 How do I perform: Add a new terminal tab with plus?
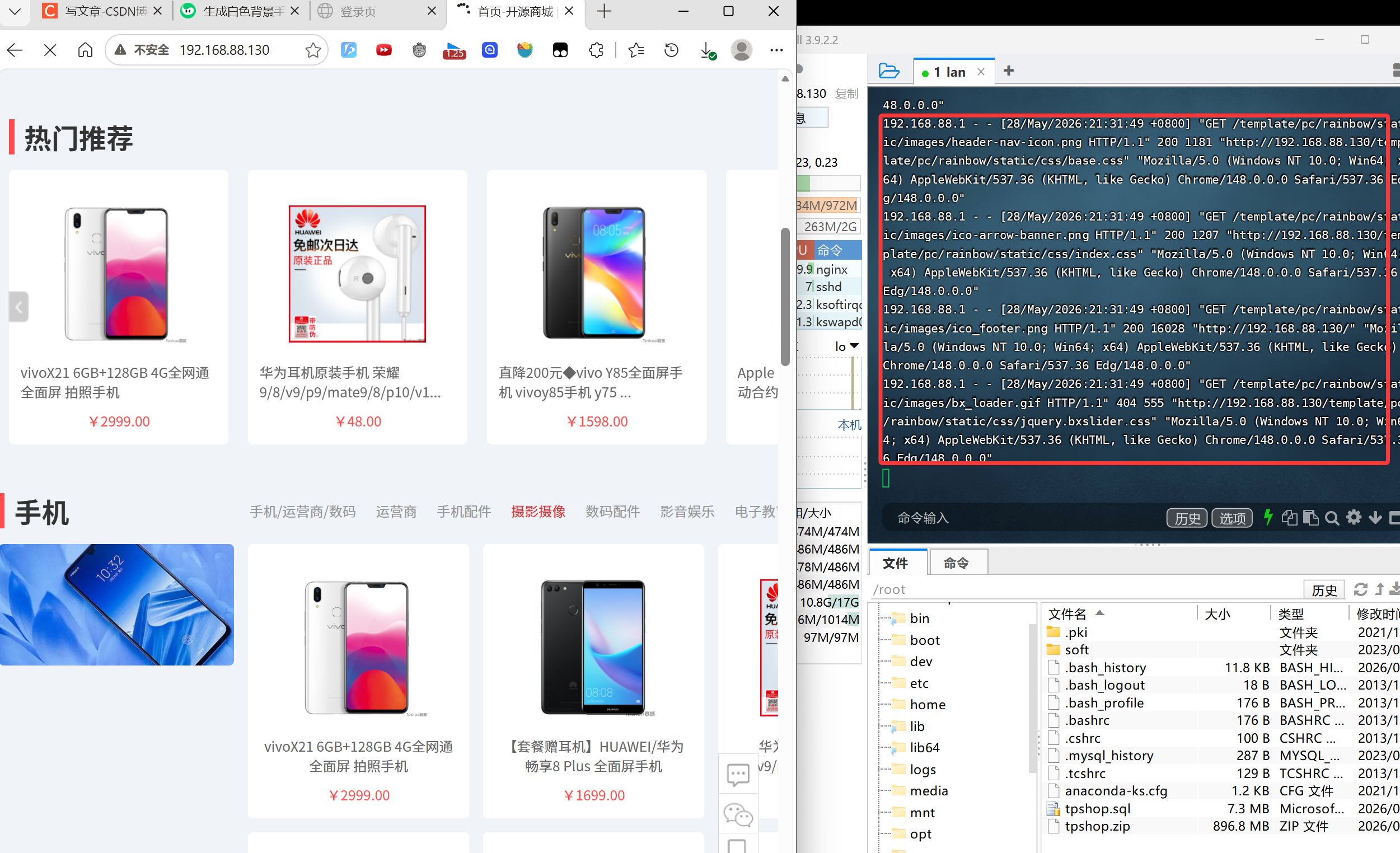(1009, 71)
